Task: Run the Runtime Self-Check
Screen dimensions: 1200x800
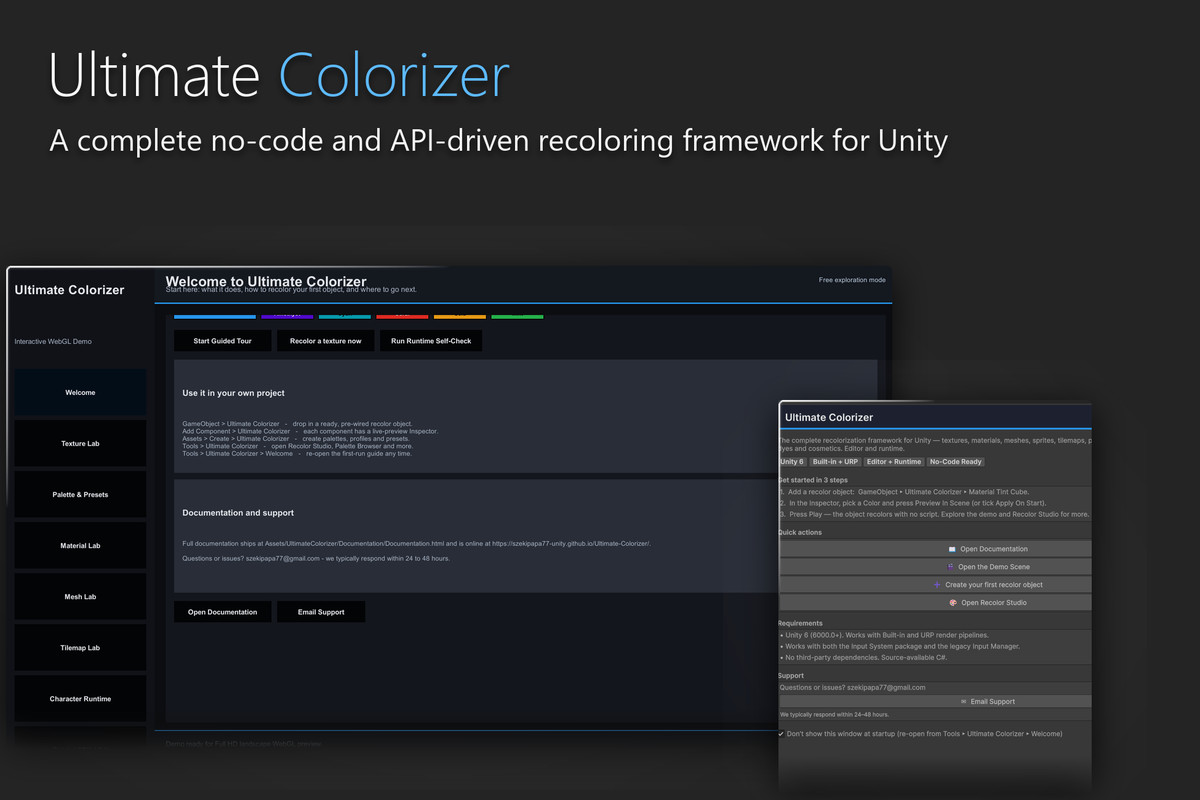Action: click(431, 341)
